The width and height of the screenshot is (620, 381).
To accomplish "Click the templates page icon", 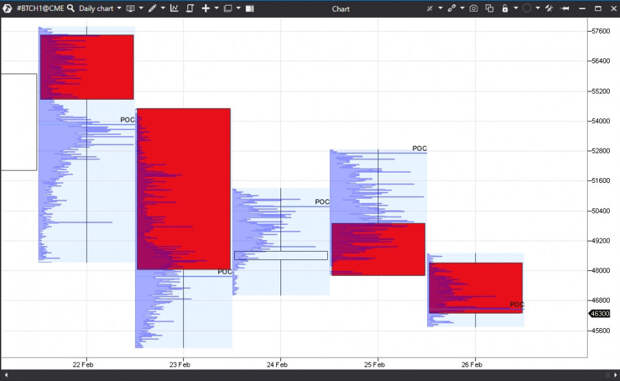I will [190, 8].
